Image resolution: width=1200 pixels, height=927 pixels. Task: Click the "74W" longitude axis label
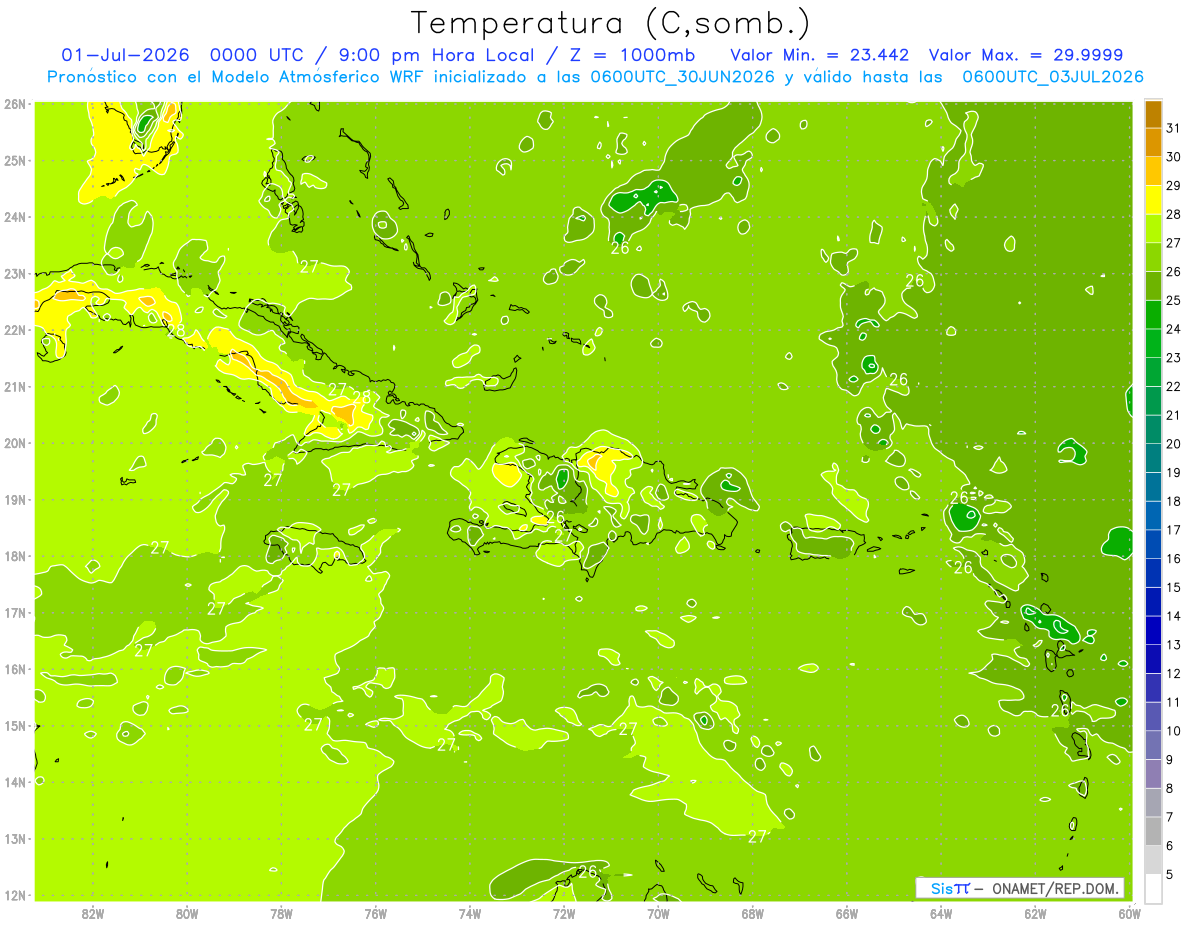click(469, 913)
